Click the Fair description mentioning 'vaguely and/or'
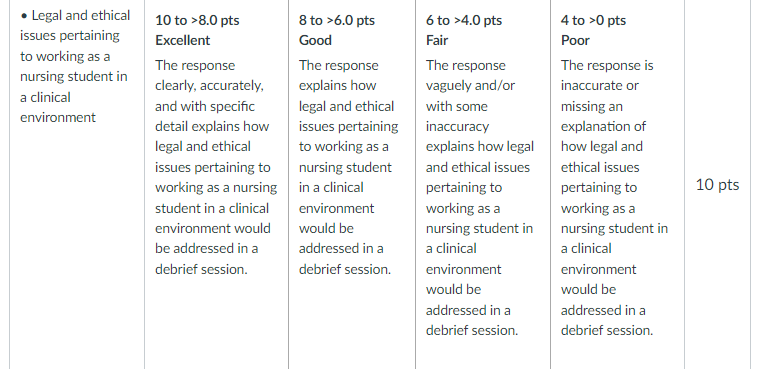Viewport: 759px width, 369px height. pos(480,198)
